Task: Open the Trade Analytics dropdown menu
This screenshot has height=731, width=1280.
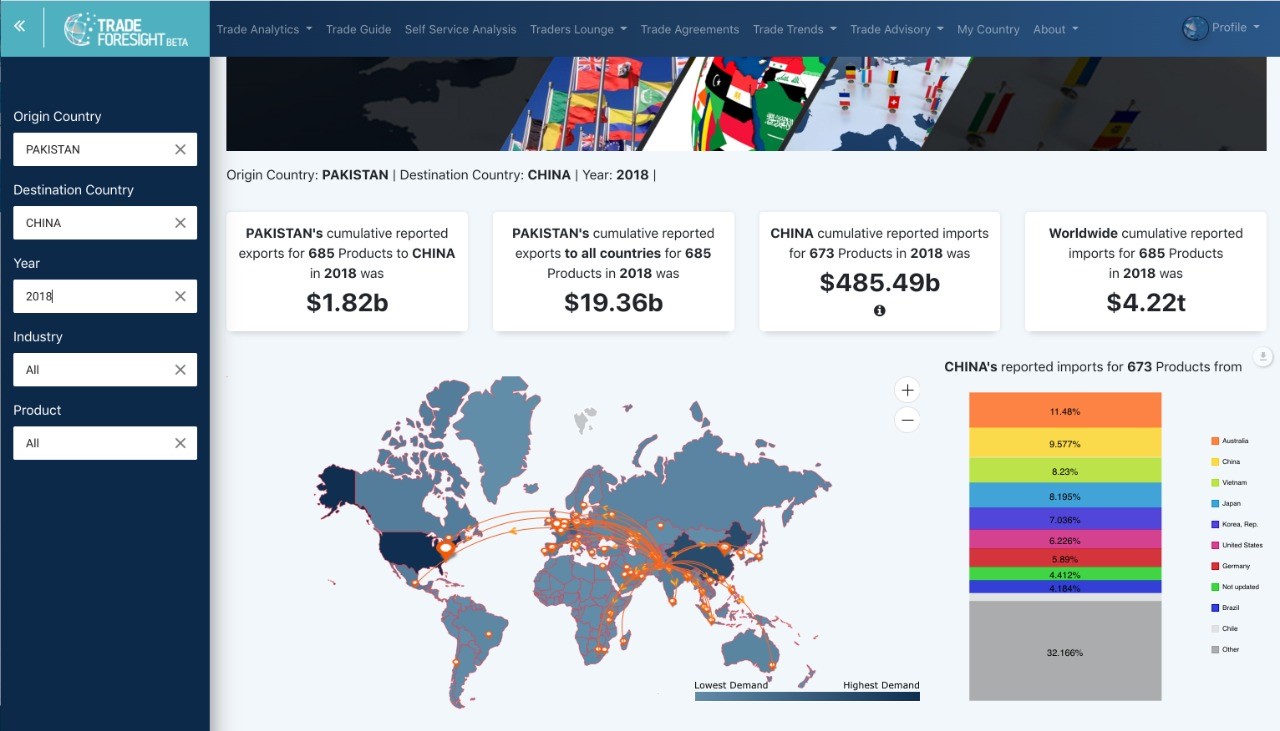Action: 265,29
